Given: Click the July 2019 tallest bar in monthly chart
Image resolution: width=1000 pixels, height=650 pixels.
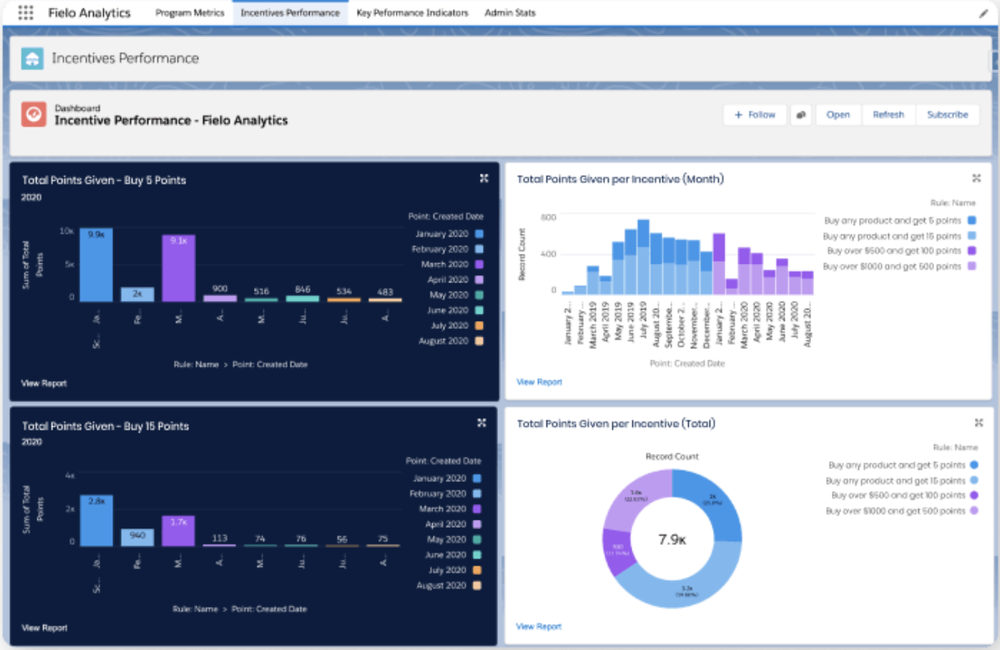Looking at the screenshot, I should coord(643,256).
